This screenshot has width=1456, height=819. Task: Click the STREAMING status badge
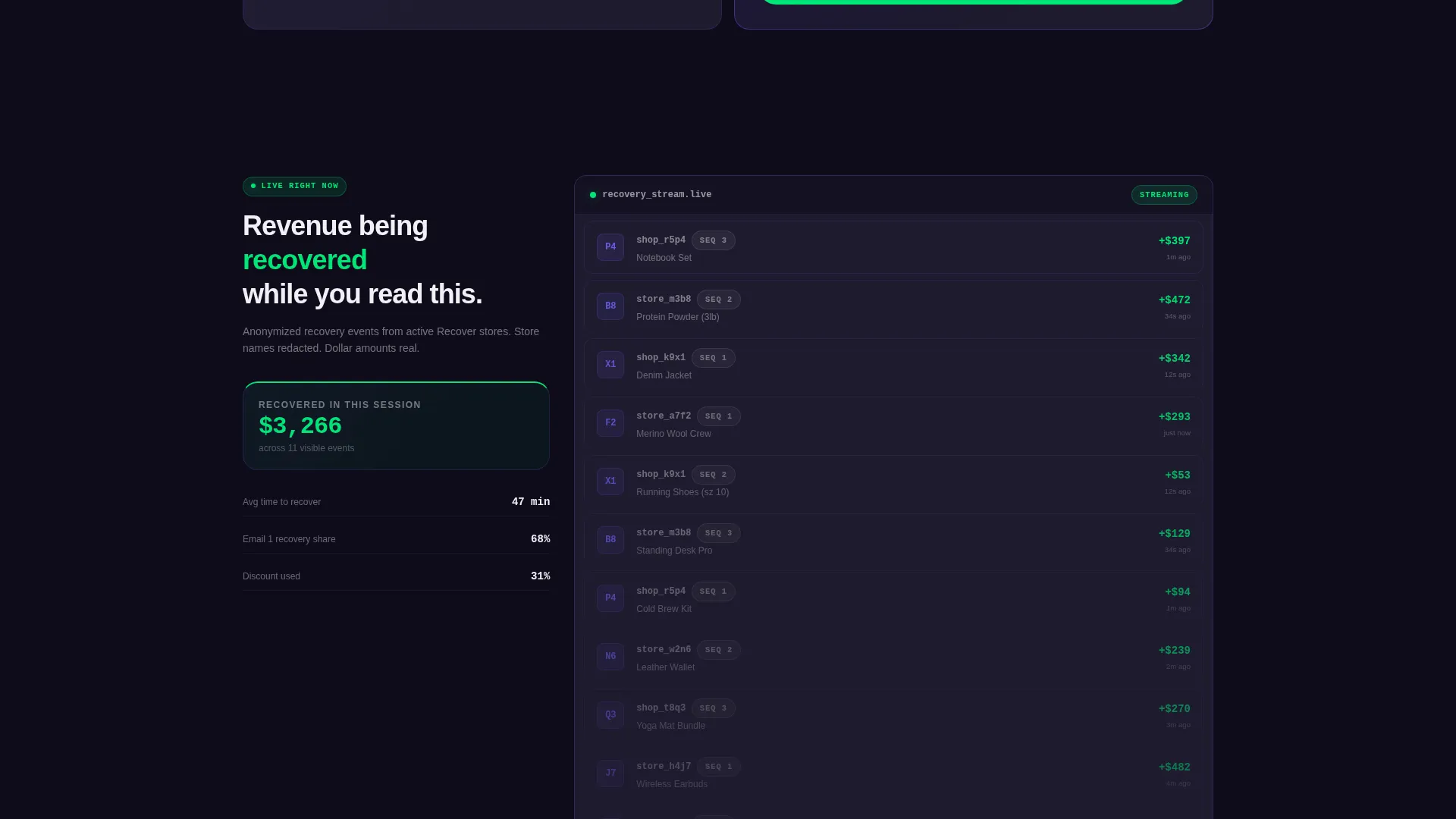tap(1164, 195)
